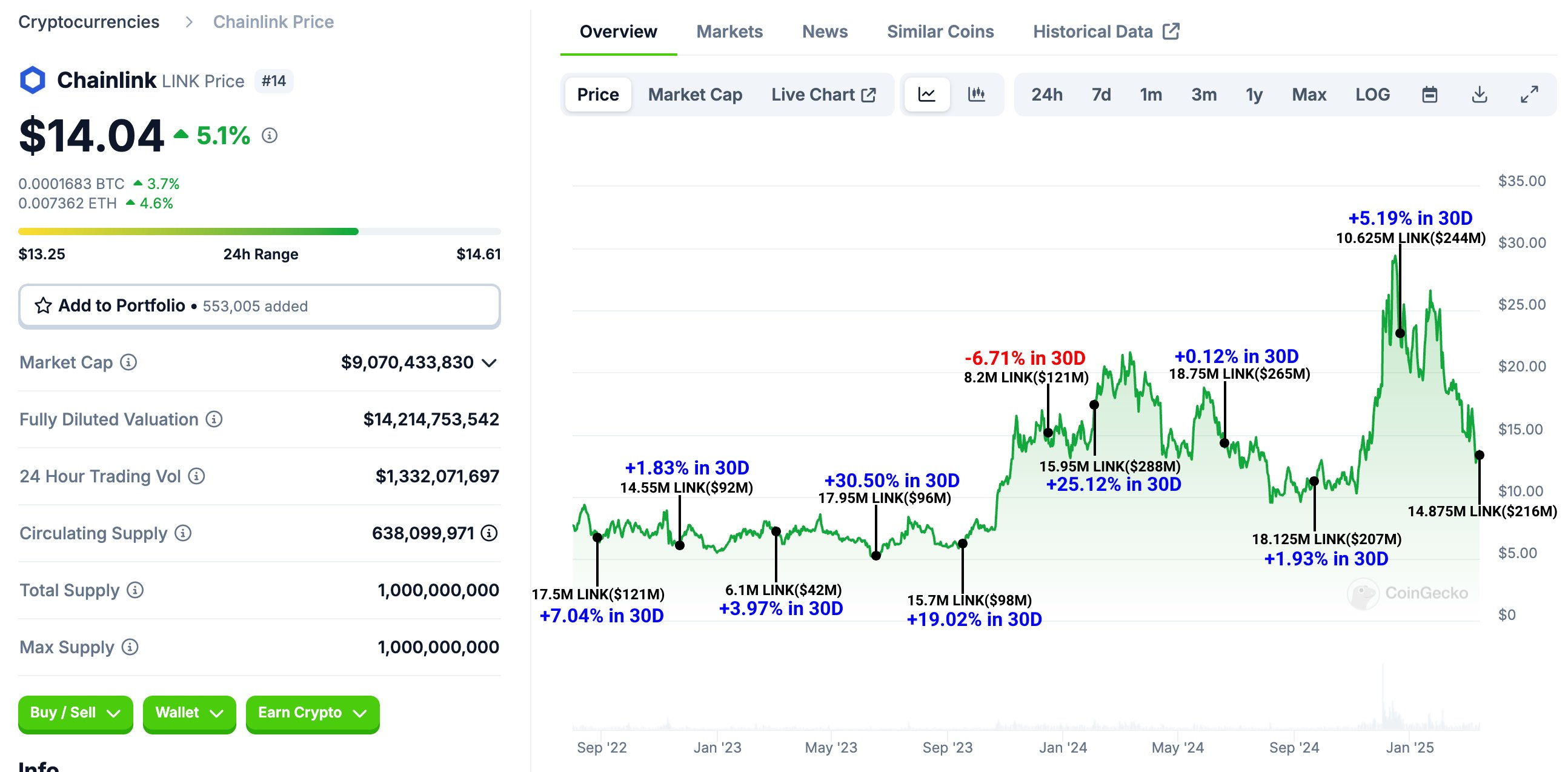Click the star icon in Add to Portfolio
Screen dimensions: 1568x772
click(42, 305)
